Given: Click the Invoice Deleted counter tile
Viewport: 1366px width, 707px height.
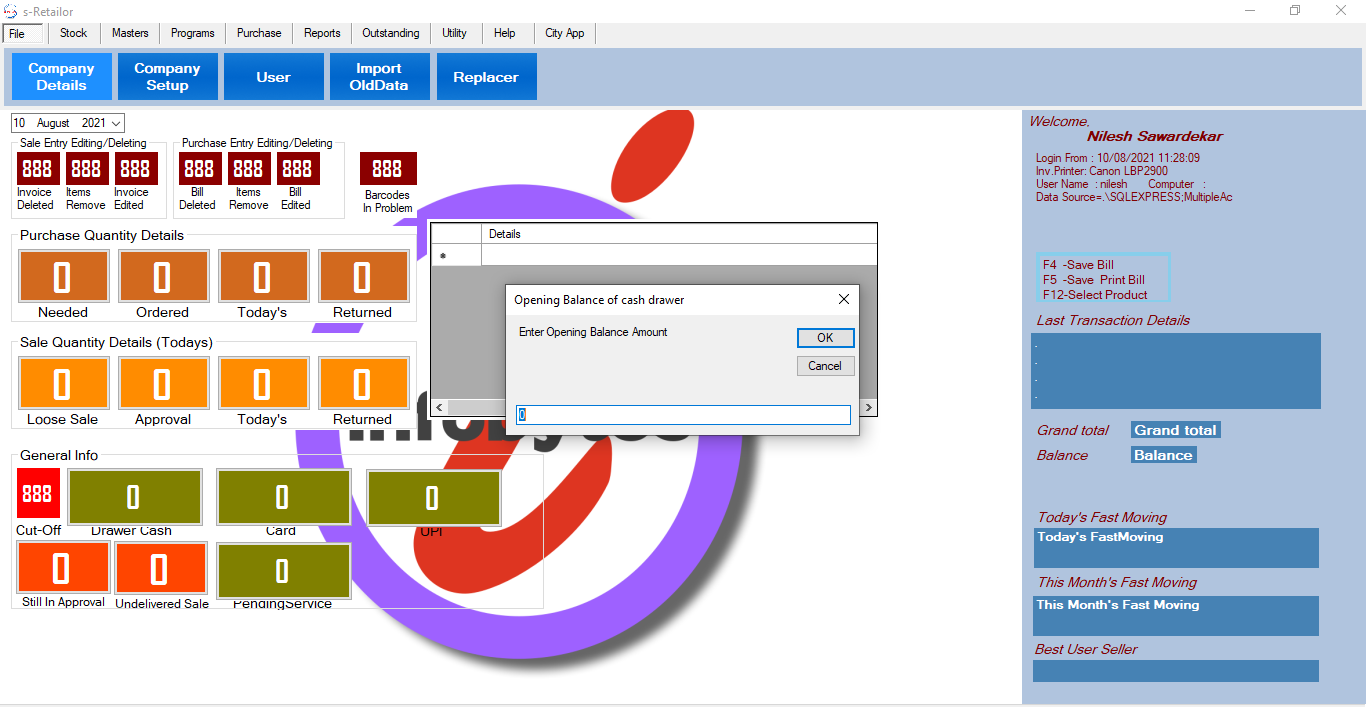Looking at the screenshot, I should (37, 168).
